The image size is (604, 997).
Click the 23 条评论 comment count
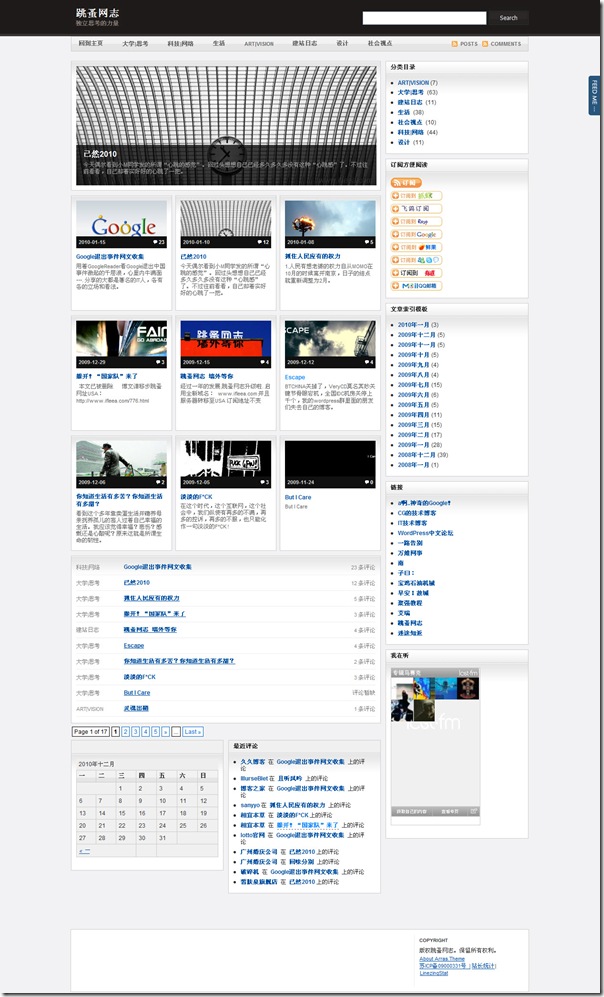click(x=363, y=567)
